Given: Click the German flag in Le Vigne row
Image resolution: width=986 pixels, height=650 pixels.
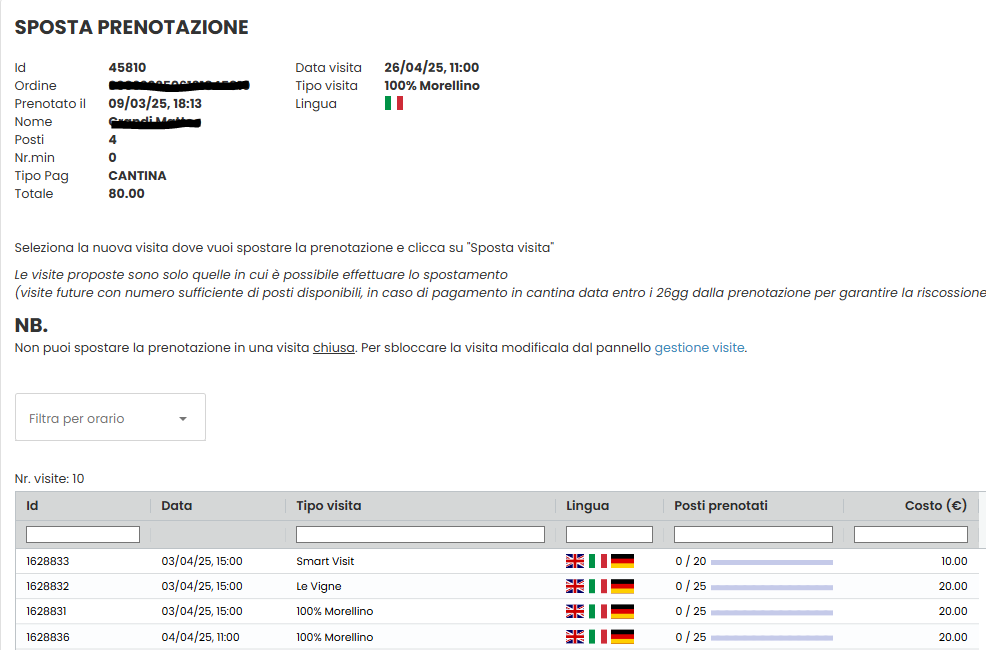Looking at the screenshot, I should tap(623, 586).
